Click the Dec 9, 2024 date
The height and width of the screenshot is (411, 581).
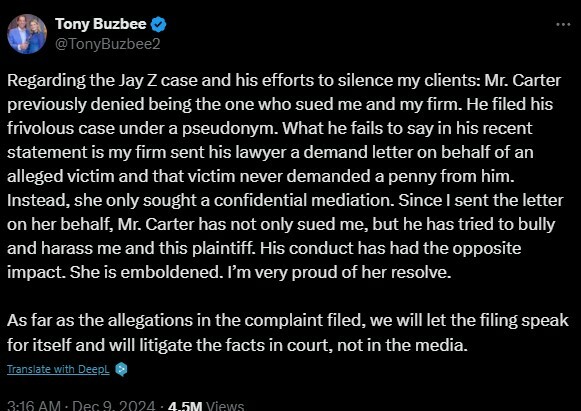click(114, 405)
